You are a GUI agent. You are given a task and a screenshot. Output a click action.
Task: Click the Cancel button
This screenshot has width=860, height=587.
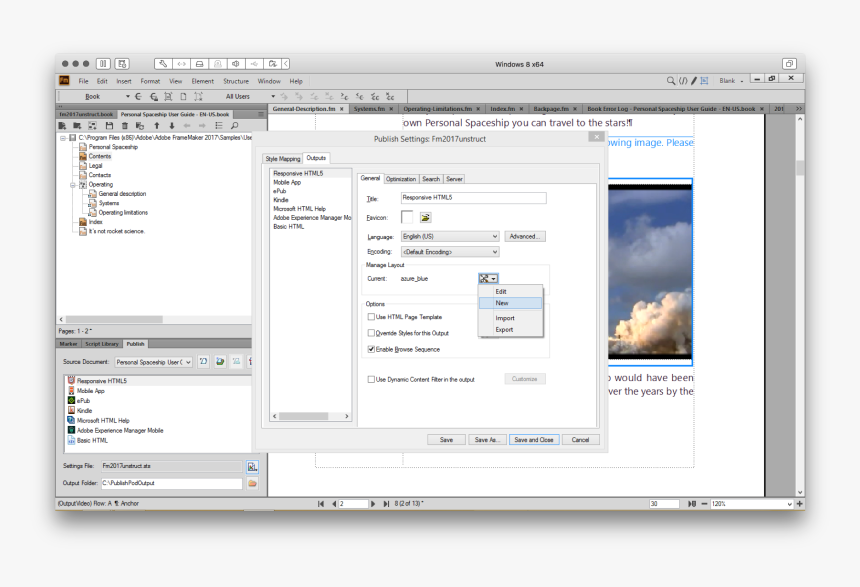tap(580, 440)
